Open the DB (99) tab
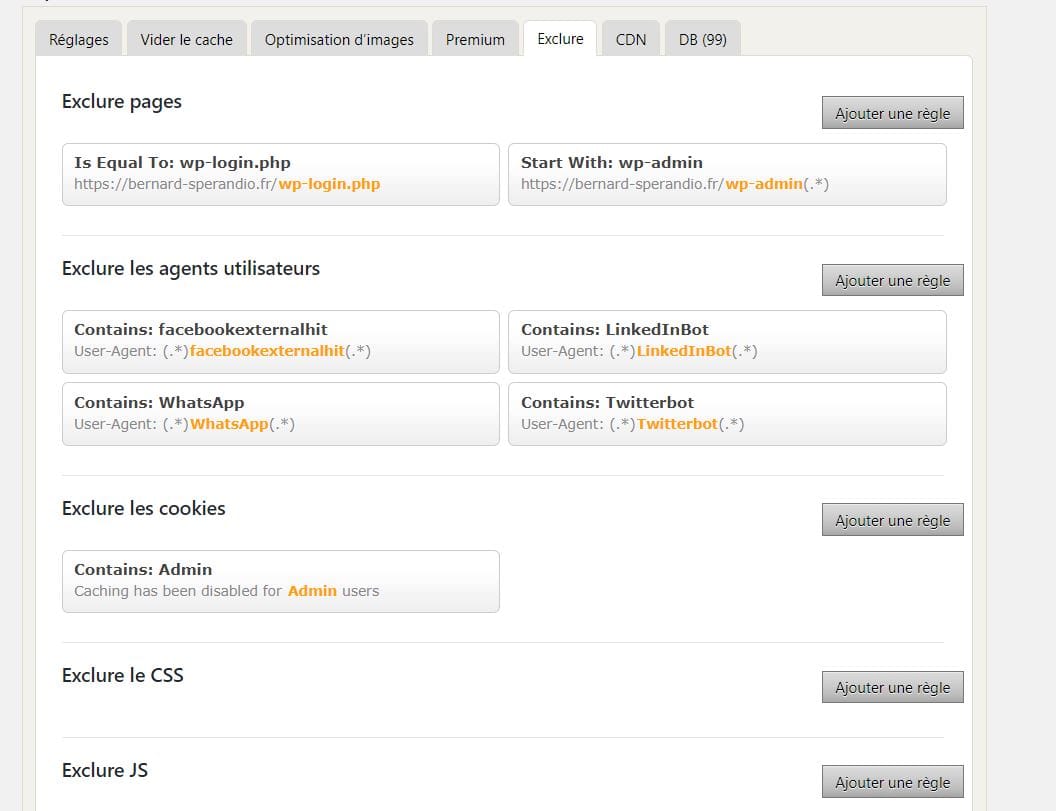Screen dimensions: 1056x811 click(x=702, y=39)
